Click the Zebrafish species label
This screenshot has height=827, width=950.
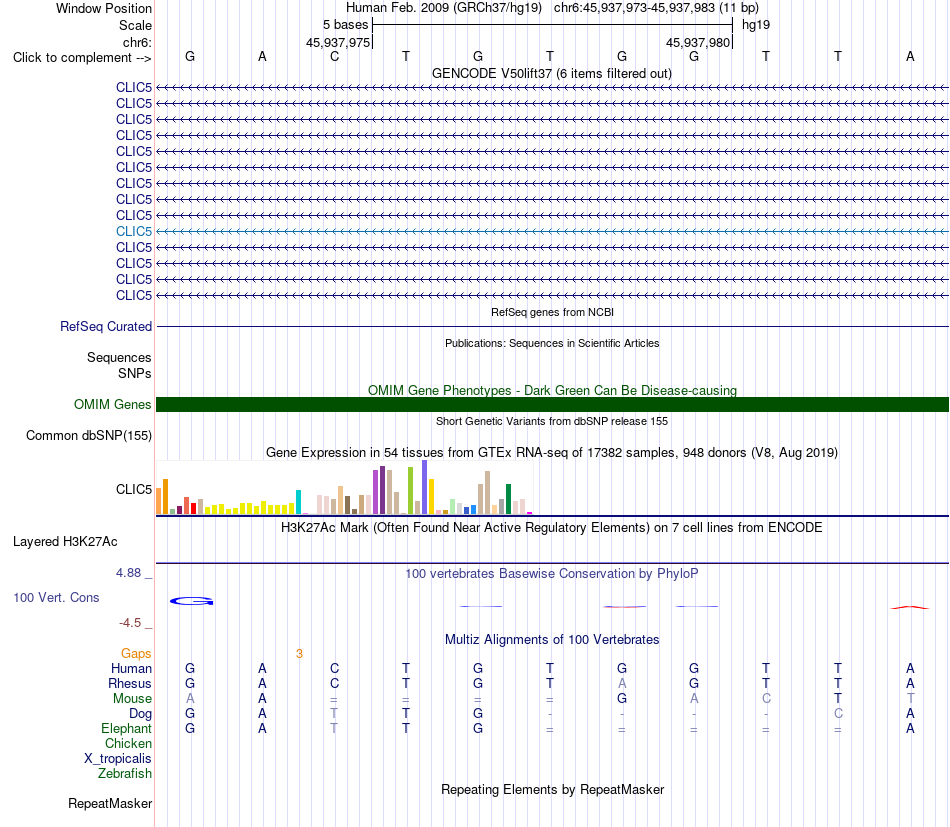(x=125, y=774)
